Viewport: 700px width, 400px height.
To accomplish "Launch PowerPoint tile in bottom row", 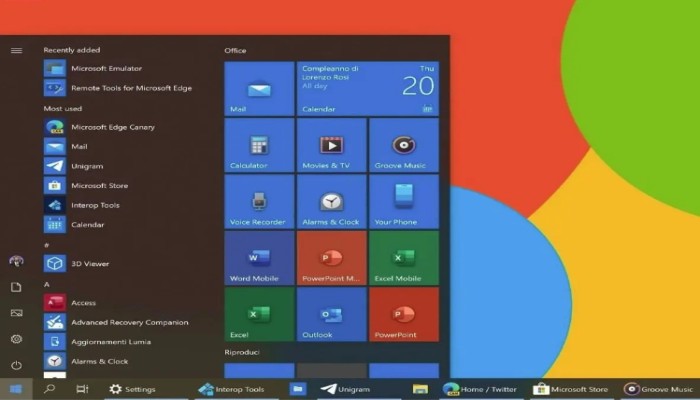I will tap(404, 314).
